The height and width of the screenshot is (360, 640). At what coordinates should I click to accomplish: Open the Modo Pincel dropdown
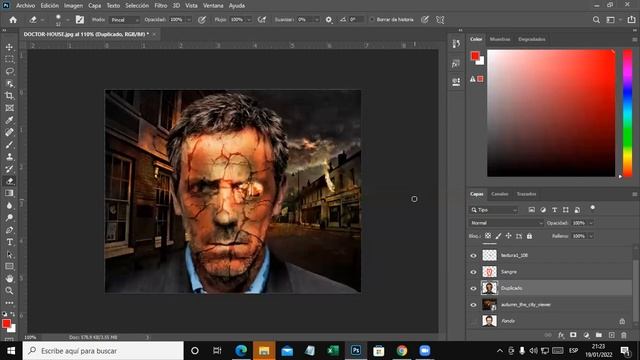[x=125, y=20]
